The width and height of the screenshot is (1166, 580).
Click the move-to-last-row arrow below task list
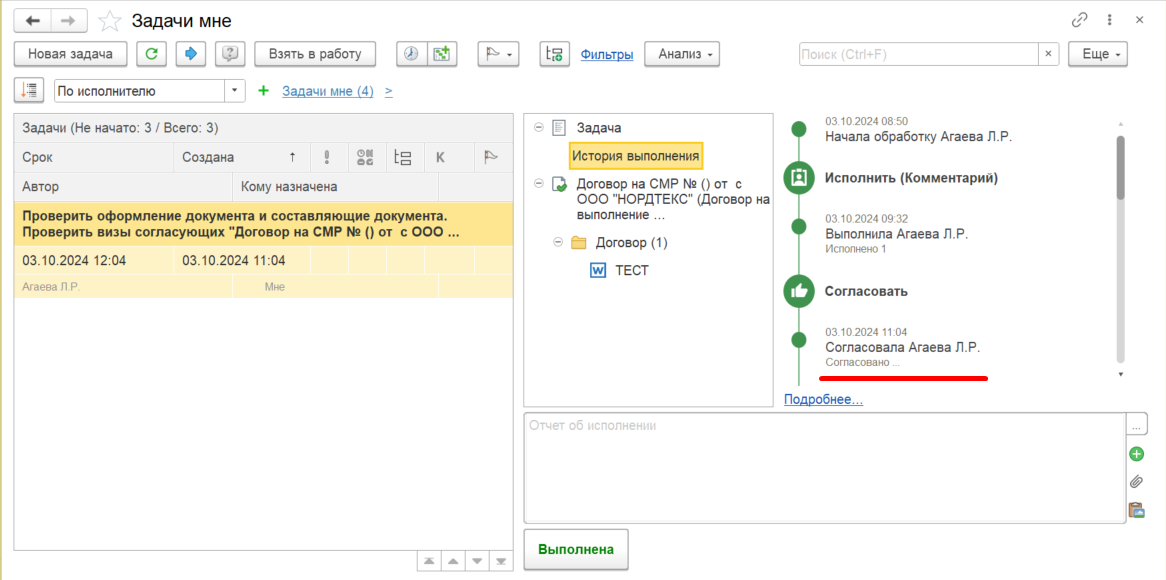point(502,561)
